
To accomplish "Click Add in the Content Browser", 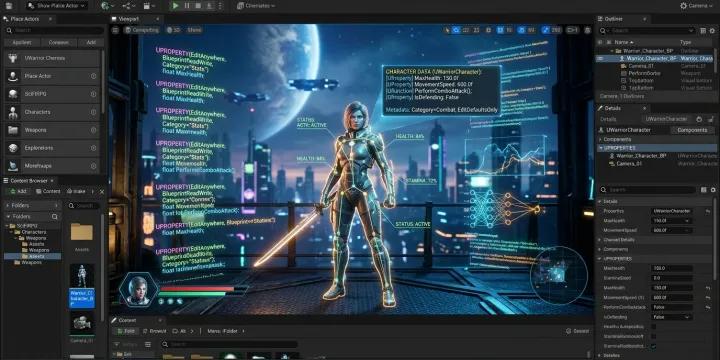I will pyautogui.click(x=18, y=191).
